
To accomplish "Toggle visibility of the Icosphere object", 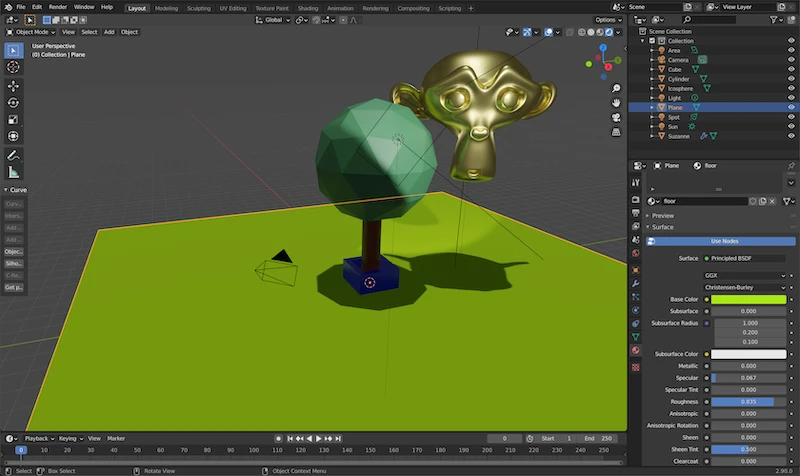I will pyautogui.click(x=791, y=88).
